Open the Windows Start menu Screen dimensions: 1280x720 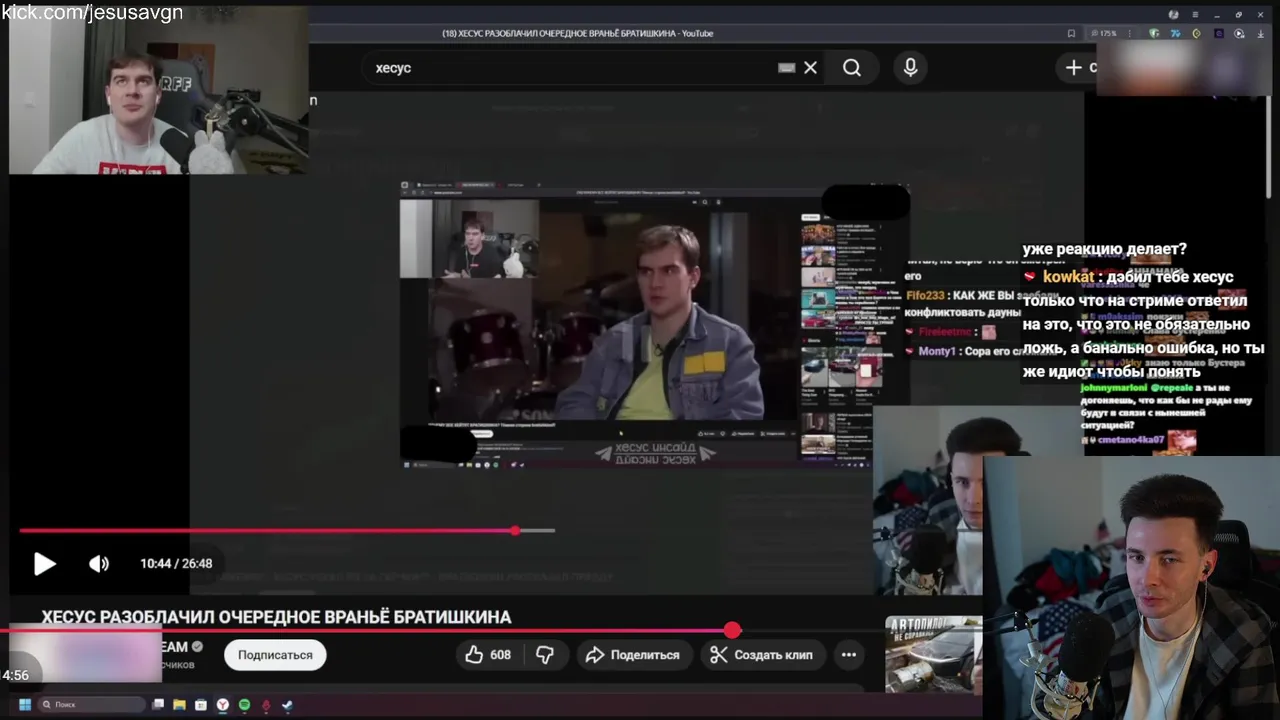pos(25,704)
